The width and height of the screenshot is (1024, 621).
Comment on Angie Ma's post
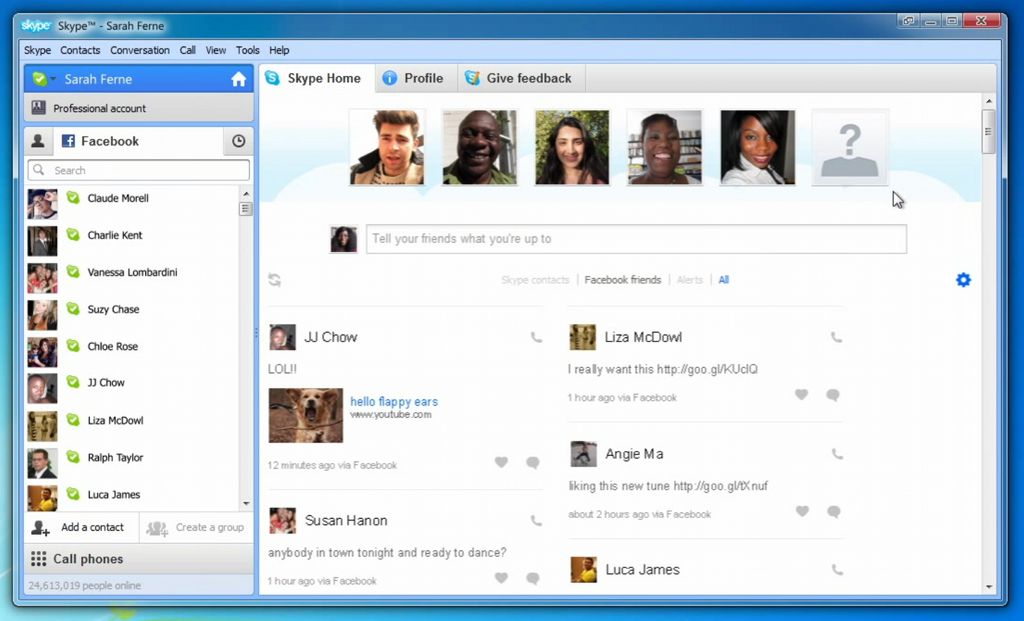point(833,512)
